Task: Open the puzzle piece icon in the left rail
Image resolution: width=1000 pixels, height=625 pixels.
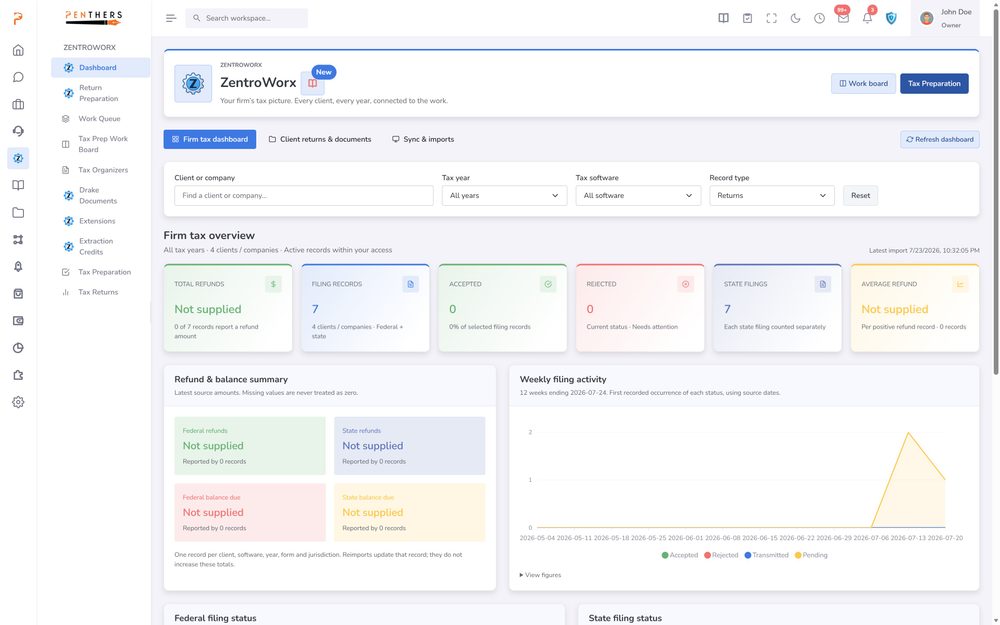Action: click(x=18, y=375)
